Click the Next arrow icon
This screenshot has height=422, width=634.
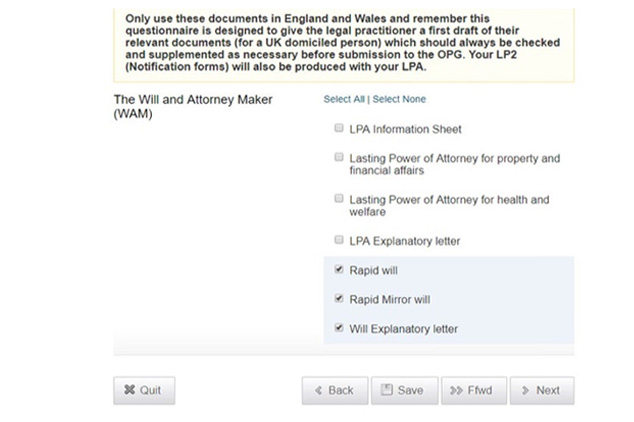click(525, 391)
